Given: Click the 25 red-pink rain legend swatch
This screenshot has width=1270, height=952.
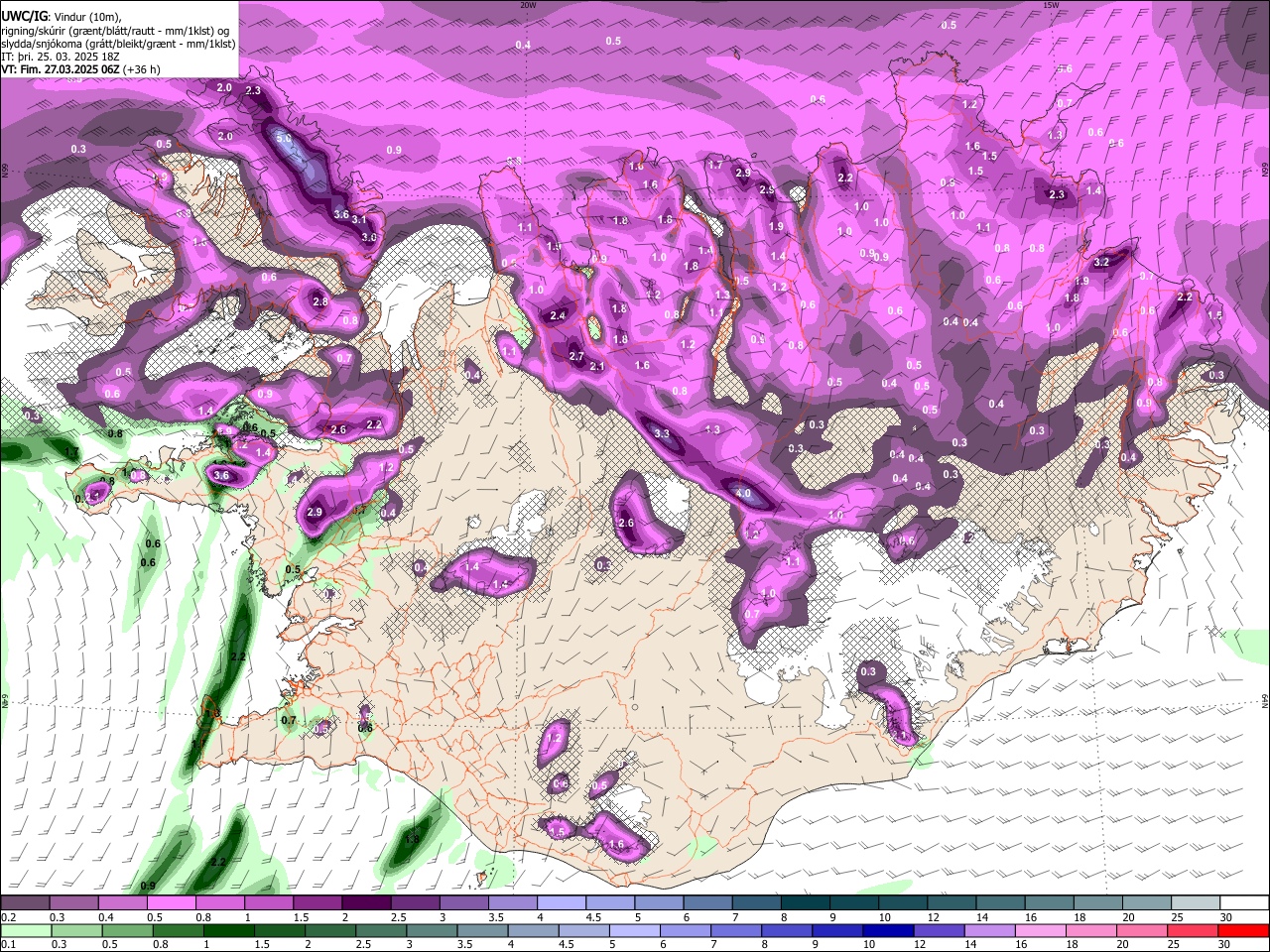Looking at the screenshot, I should pyautogui.click(x=1193, y=930).
